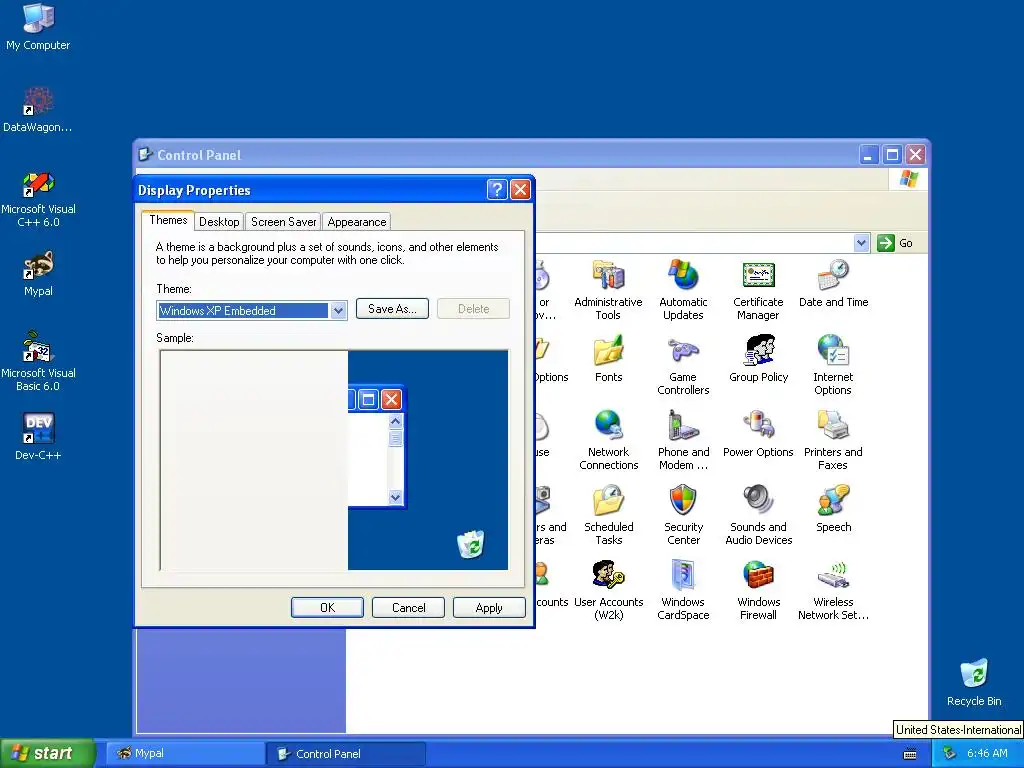Open Sounds and Audio Devices
The height and width of the screenshot is (768, 1024).
click(x=758, y=515)
